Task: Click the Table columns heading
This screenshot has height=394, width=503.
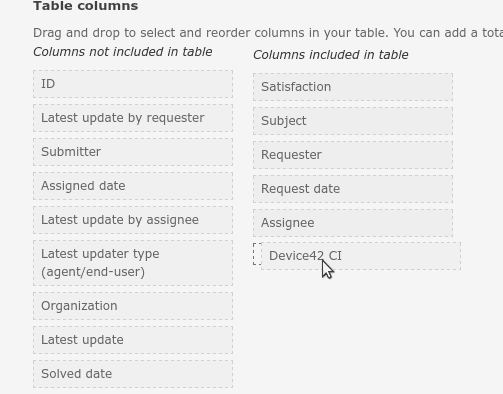Action: [86, 6]
